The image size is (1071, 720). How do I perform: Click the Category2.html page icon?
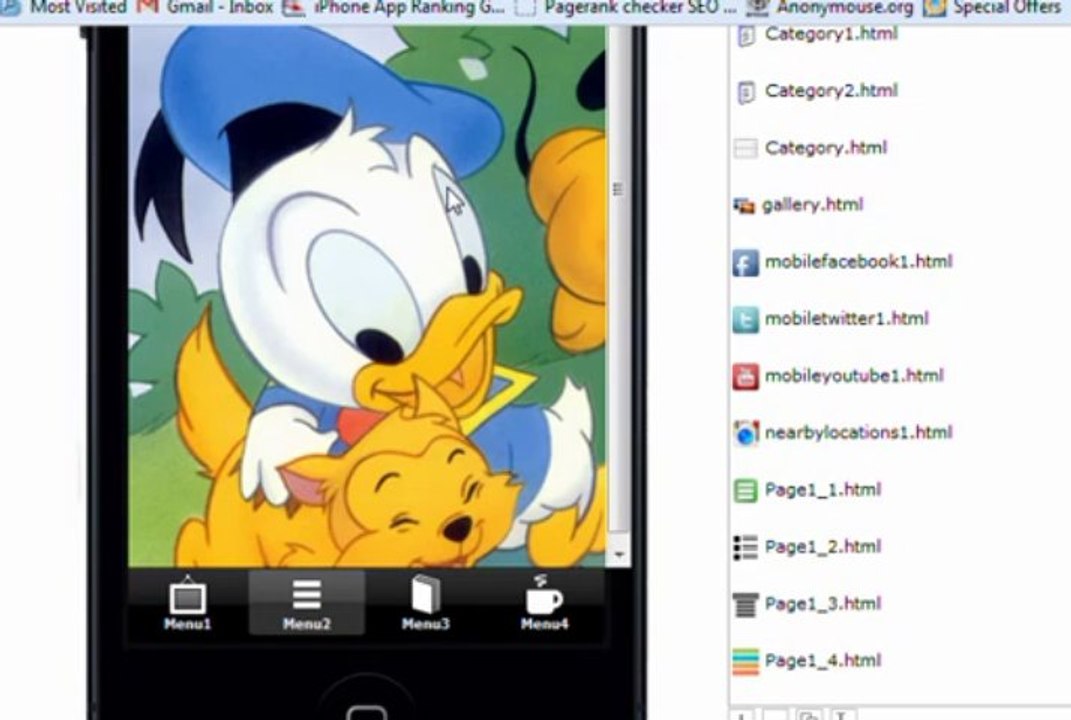pos(746,92)
